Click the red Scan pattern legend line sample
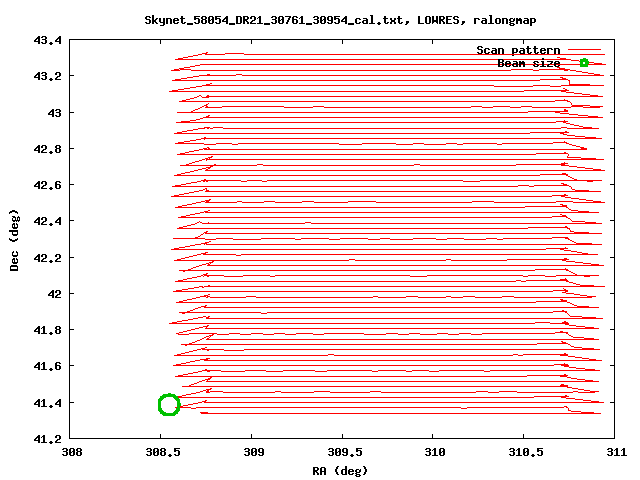 [584, 50]
